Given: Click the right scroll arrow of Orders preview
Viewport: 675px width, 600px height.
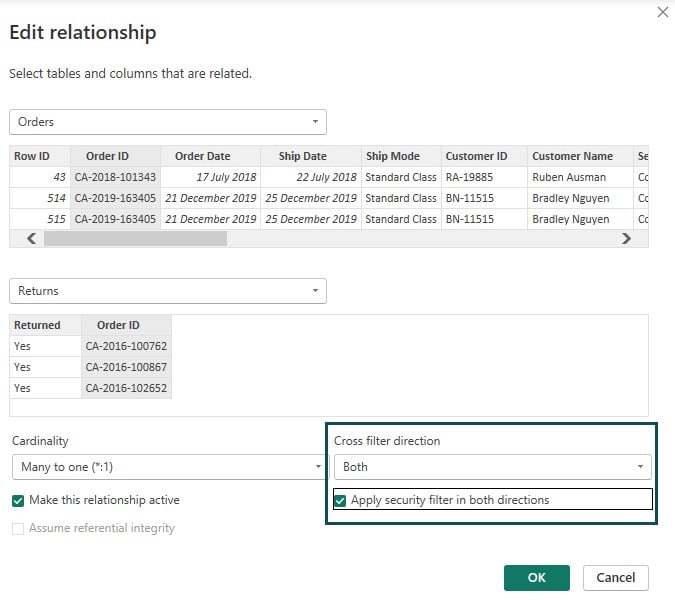Looking at the screenshot, I should click(626, 238).
